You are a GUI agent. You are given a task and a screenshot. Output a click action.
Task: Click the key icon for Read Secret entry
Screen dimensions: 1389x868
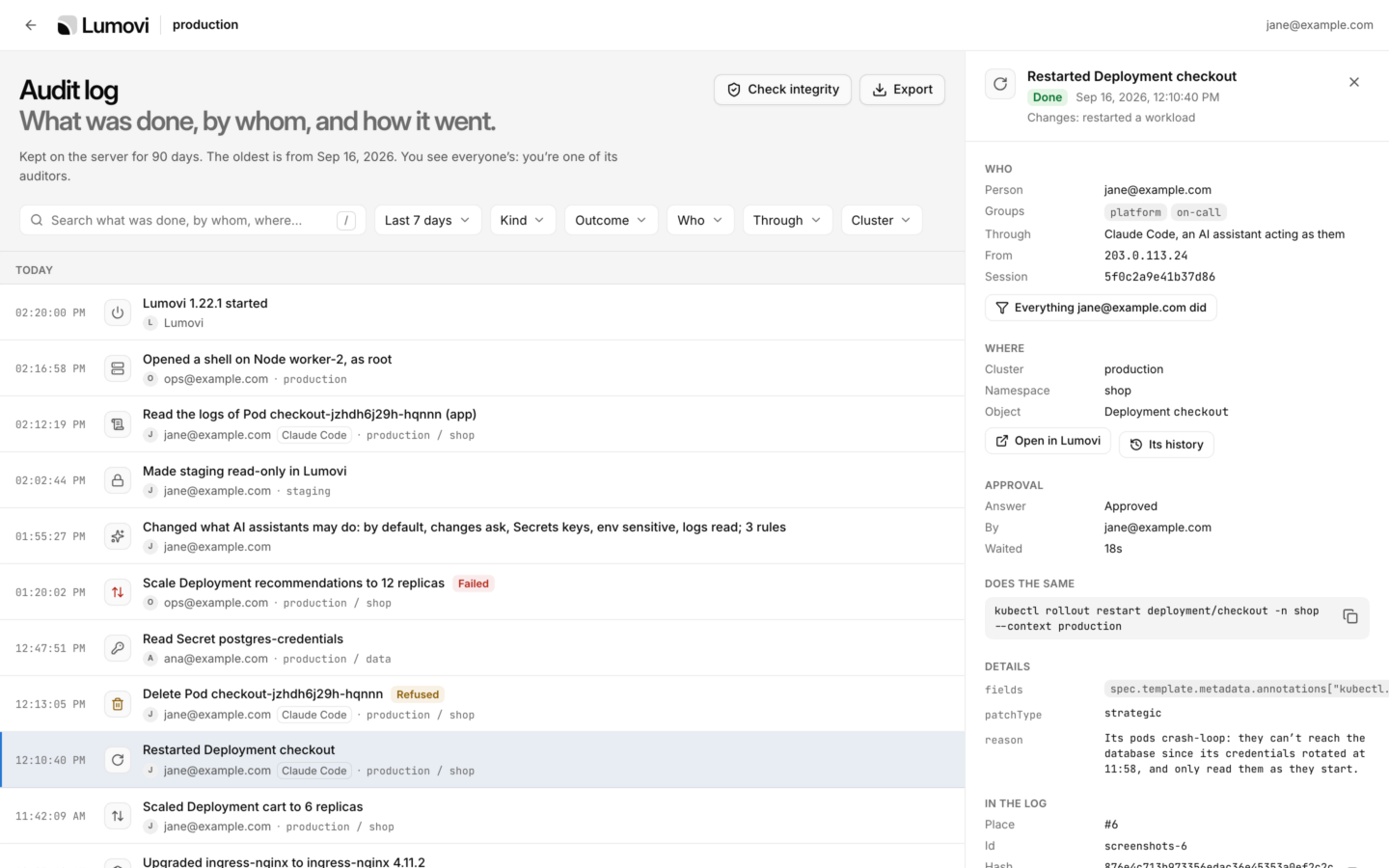[118, 648]
